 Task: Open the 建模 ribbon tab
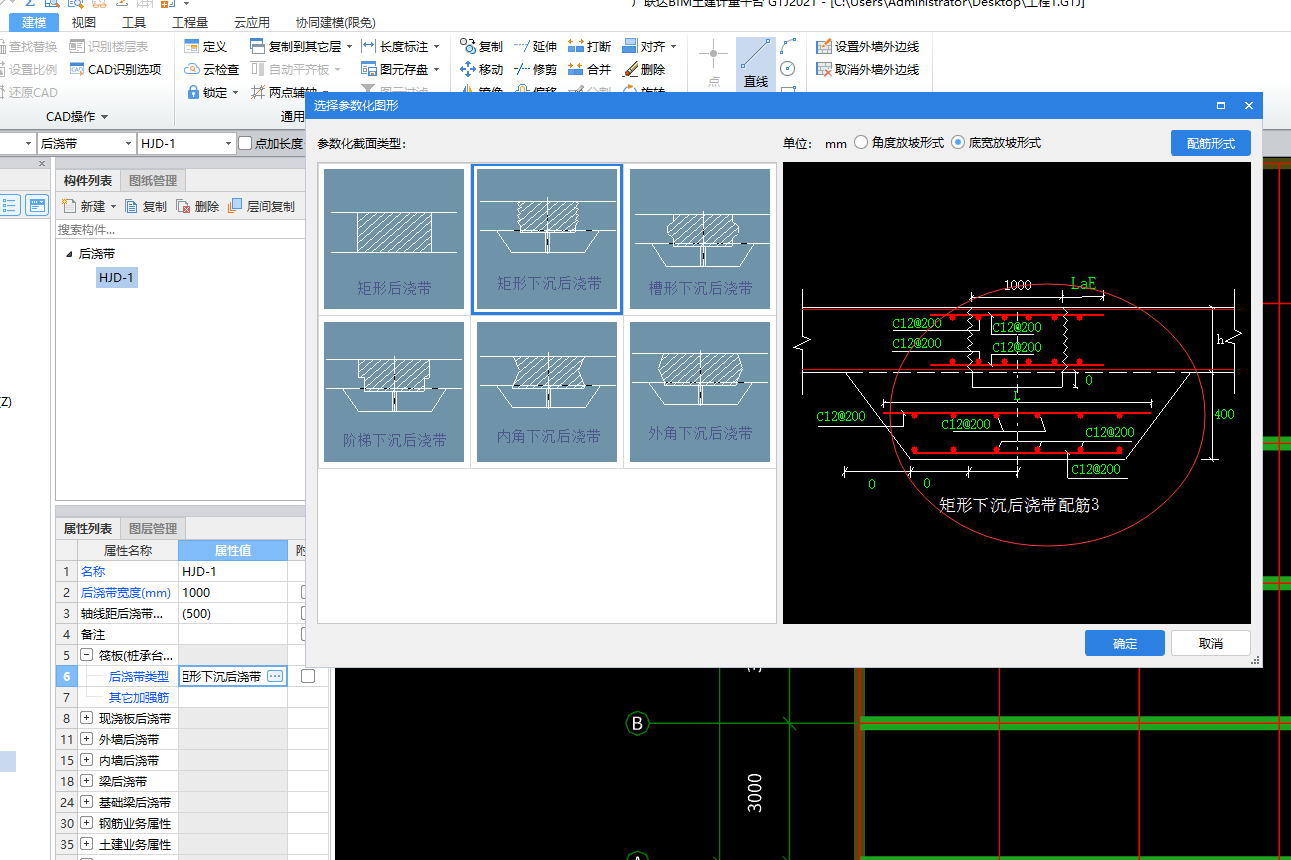tap(34, 22)
